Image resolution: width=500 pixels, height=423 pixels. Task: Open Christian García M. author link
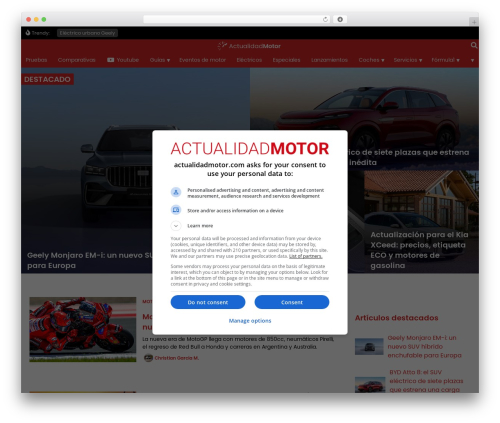click(176, 358)
